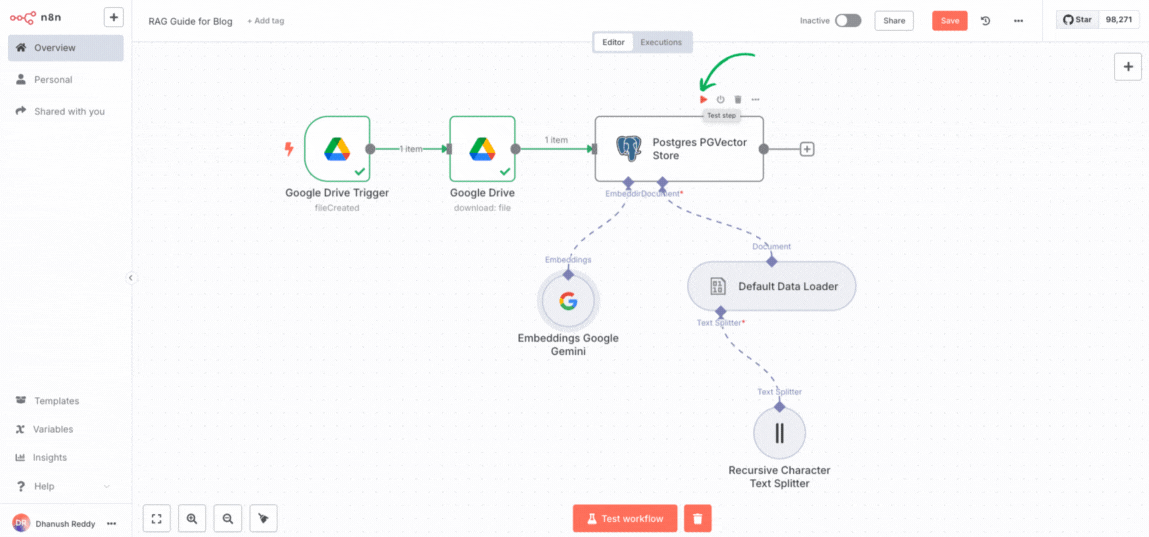Toggle the Inactive workflow switch
1149x537 pixels.
coord(847,21)
